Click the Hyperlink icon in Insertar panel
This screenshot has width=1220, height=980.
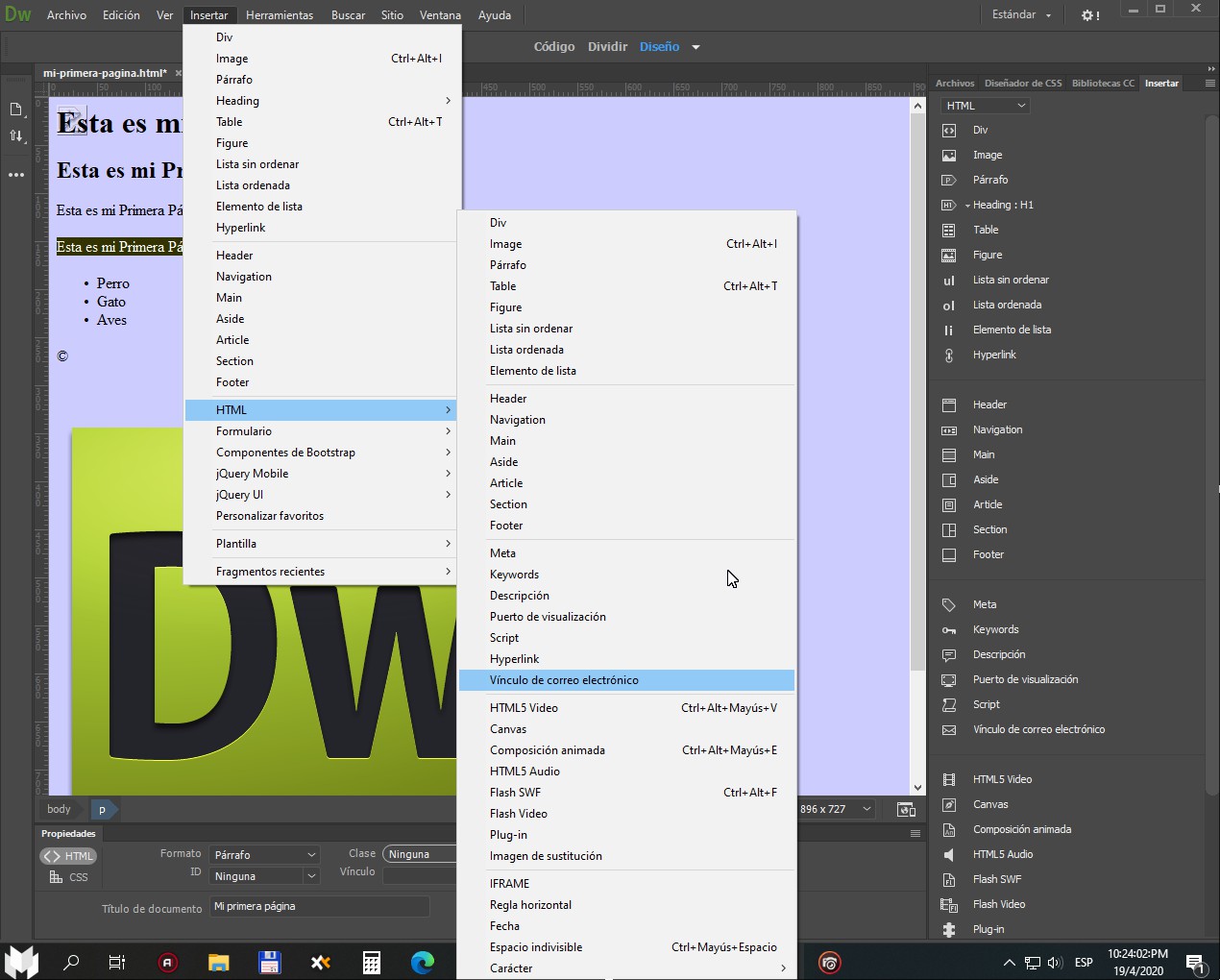click(949, 355)
